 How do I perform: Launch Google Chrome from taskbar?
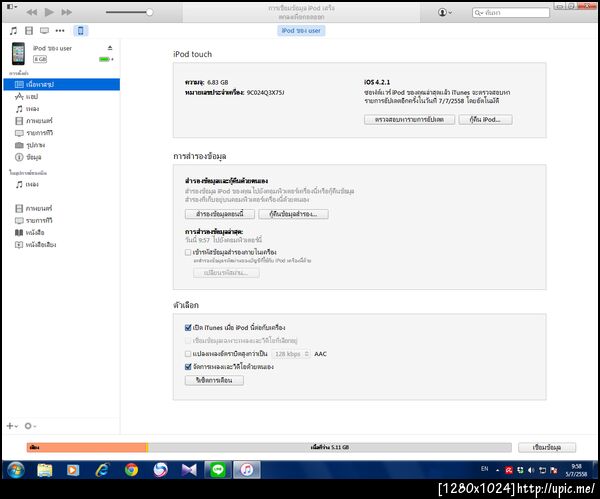pyautogui.click(x=131, y=470)
